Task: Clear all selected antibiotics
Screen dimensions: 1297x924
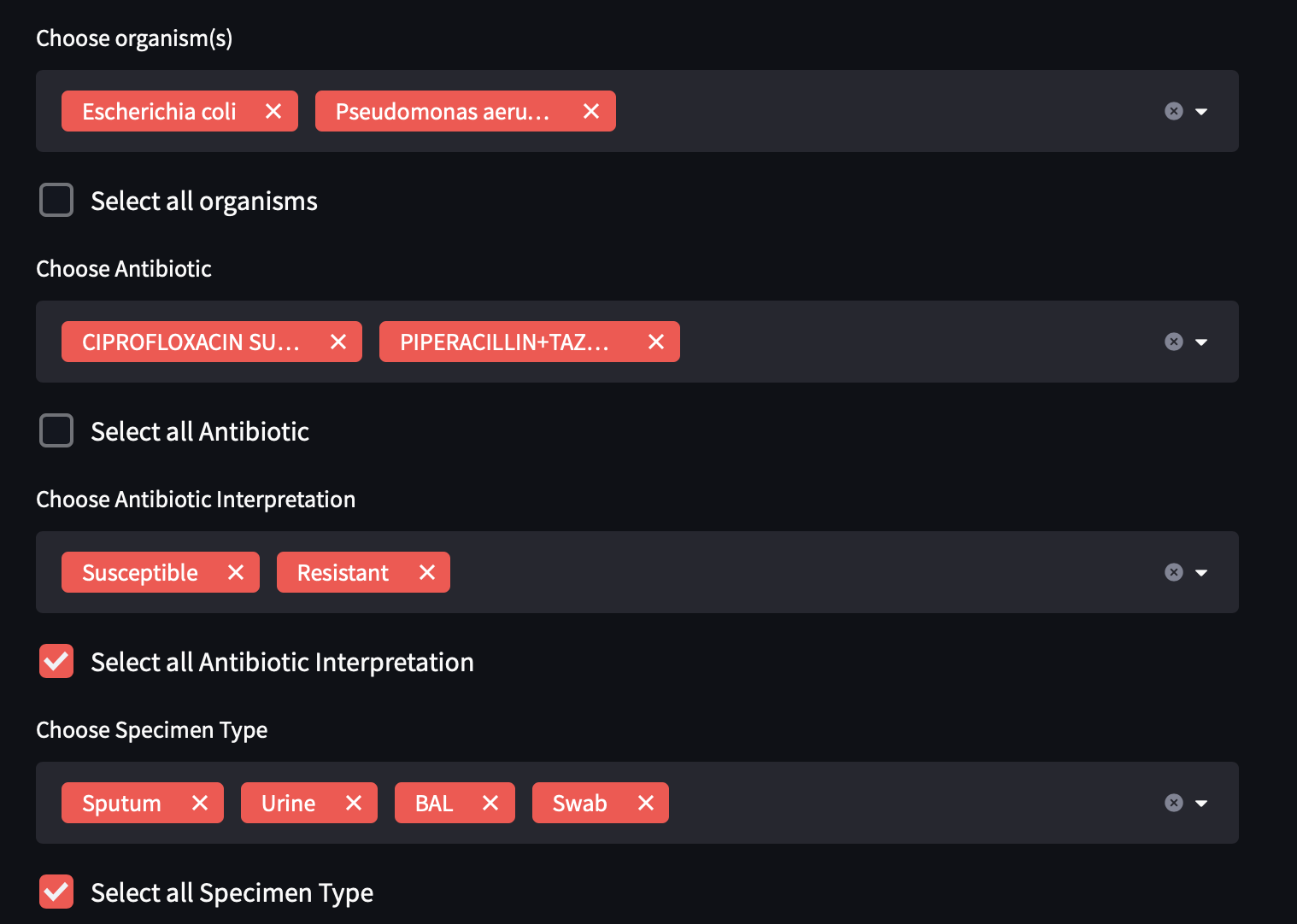Action: tap(1173, 342)
